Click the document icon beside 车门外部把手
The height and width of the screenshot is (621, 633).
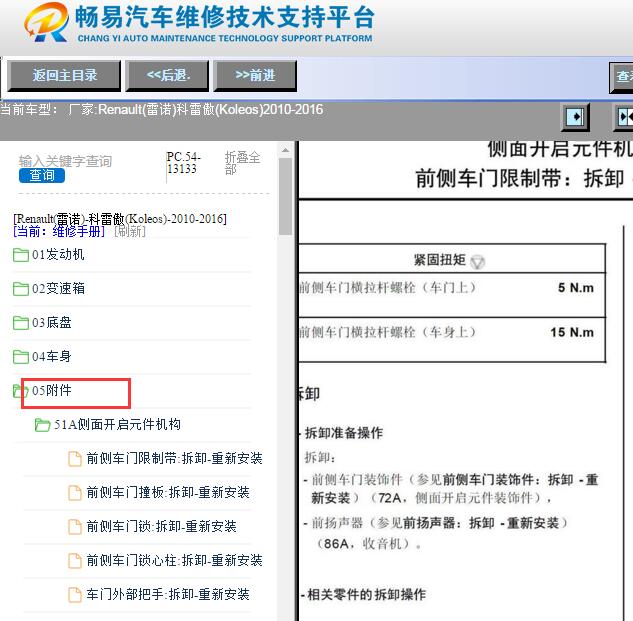click(75, 594)
